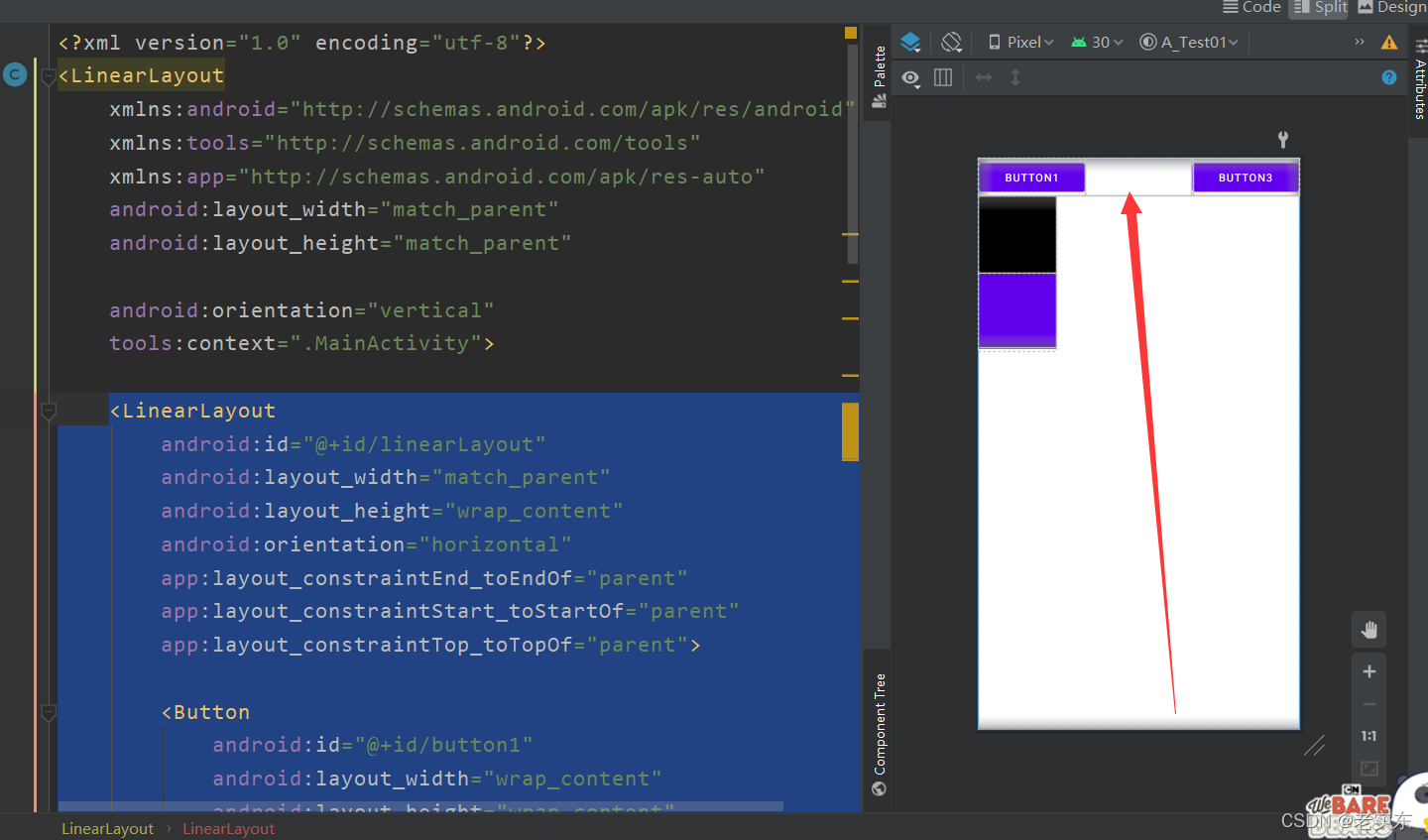Open the Pixel device dropdown

coord(1020,43)
